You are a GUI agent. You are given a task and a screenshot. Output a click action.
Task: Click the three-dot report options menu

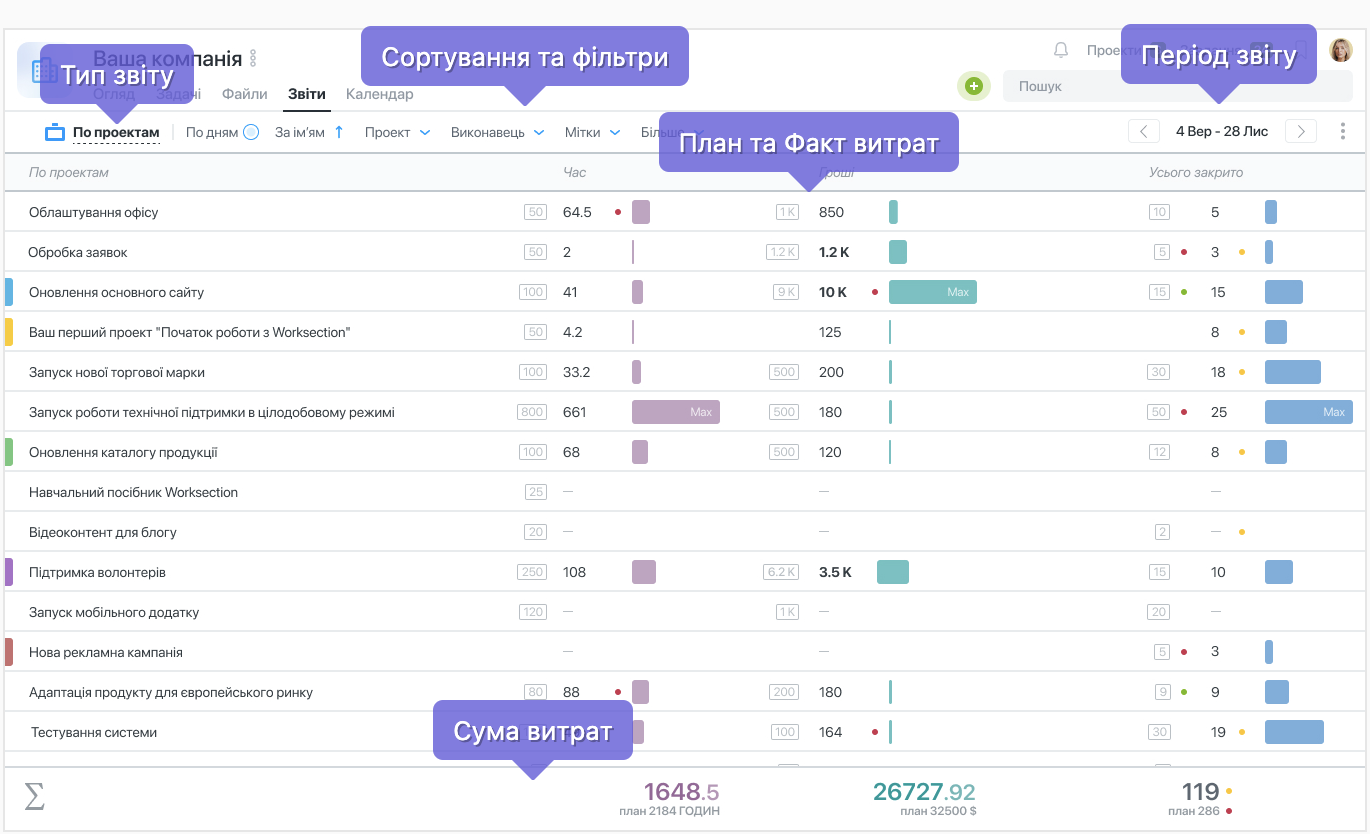tap(1343, 131)
